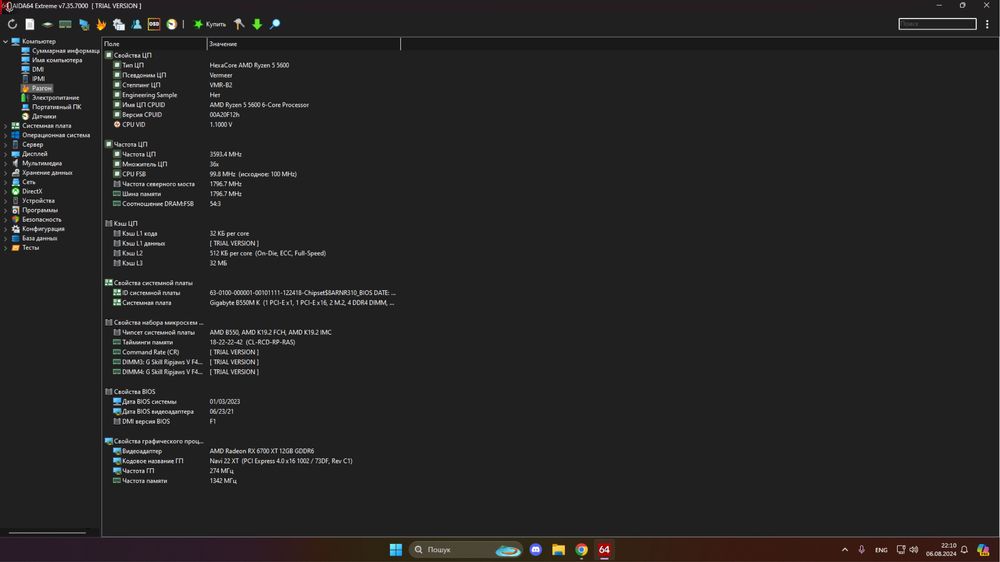Screen dimensions: 1000x562
Task: Click the Значение column header
Action: [304, 44]
